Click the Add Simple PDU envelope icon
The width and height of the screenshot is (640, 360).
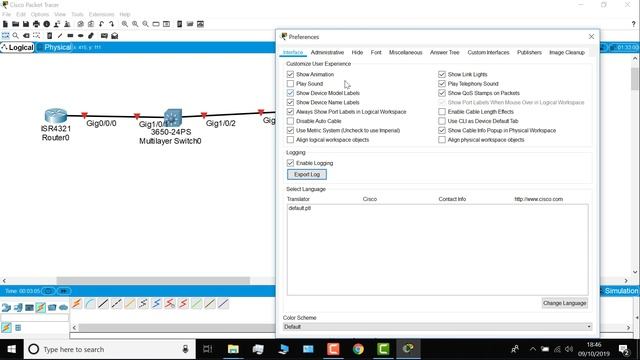pyautogui.click(x=104, y=36)
